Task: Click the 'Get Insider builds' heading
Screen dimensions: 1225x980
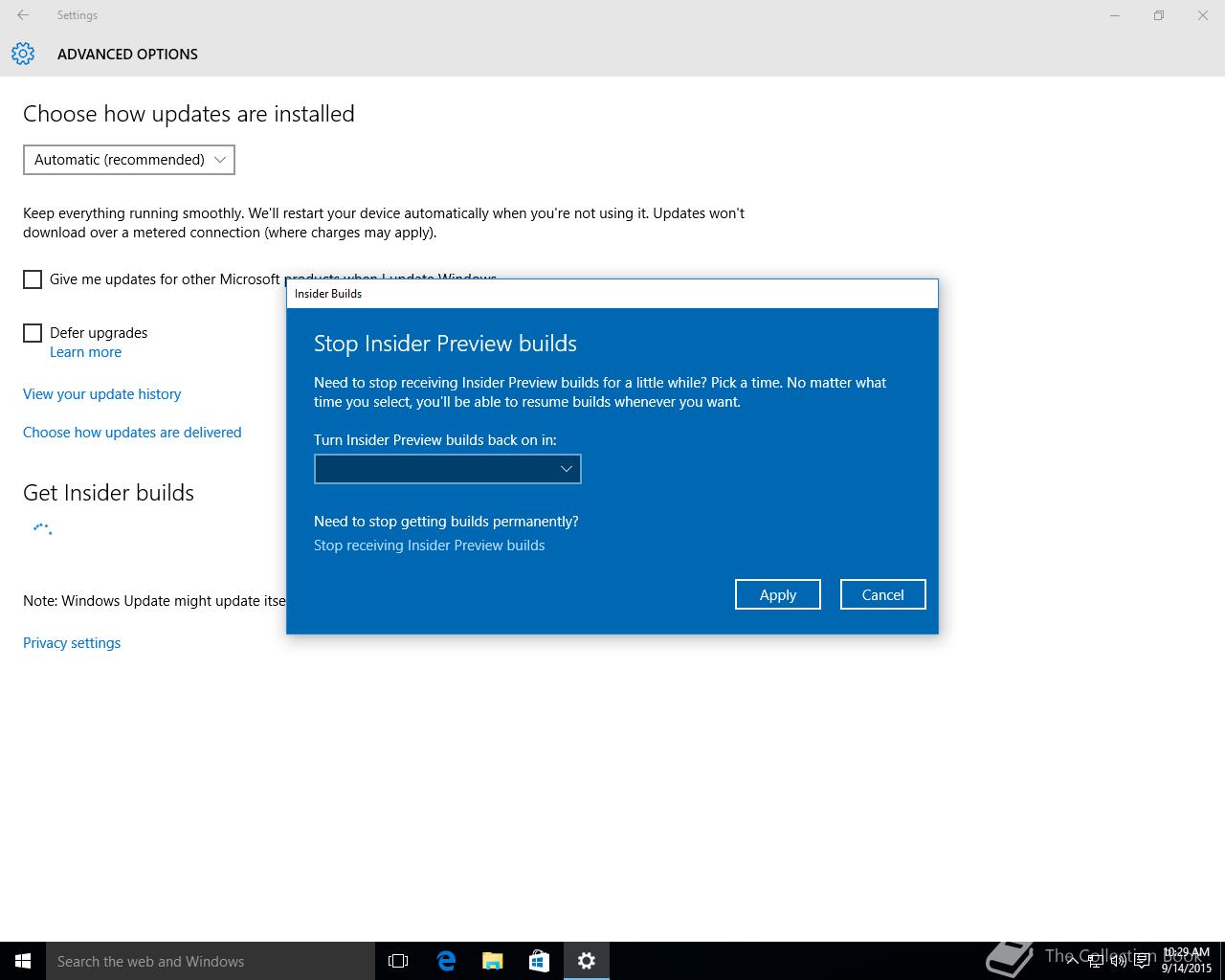Action: (x=109, y=493)
